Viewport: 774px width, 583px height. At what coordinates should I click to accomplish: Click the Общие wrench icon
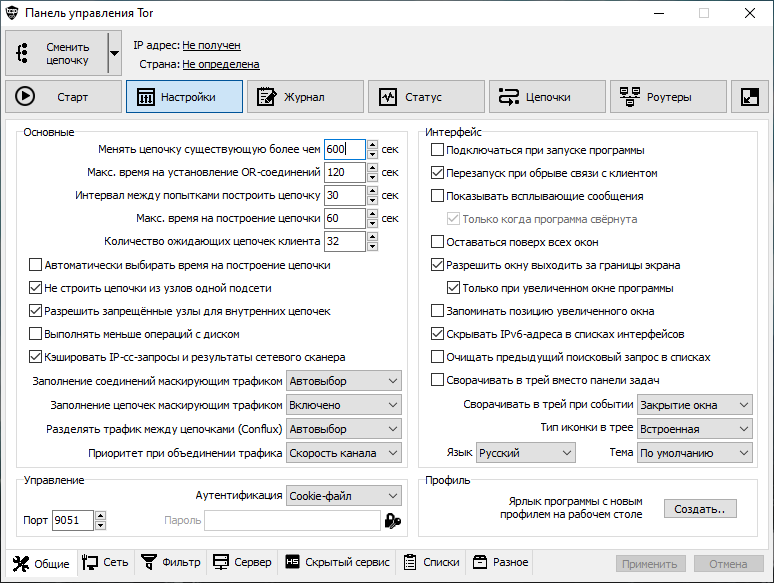coord(21,563)
